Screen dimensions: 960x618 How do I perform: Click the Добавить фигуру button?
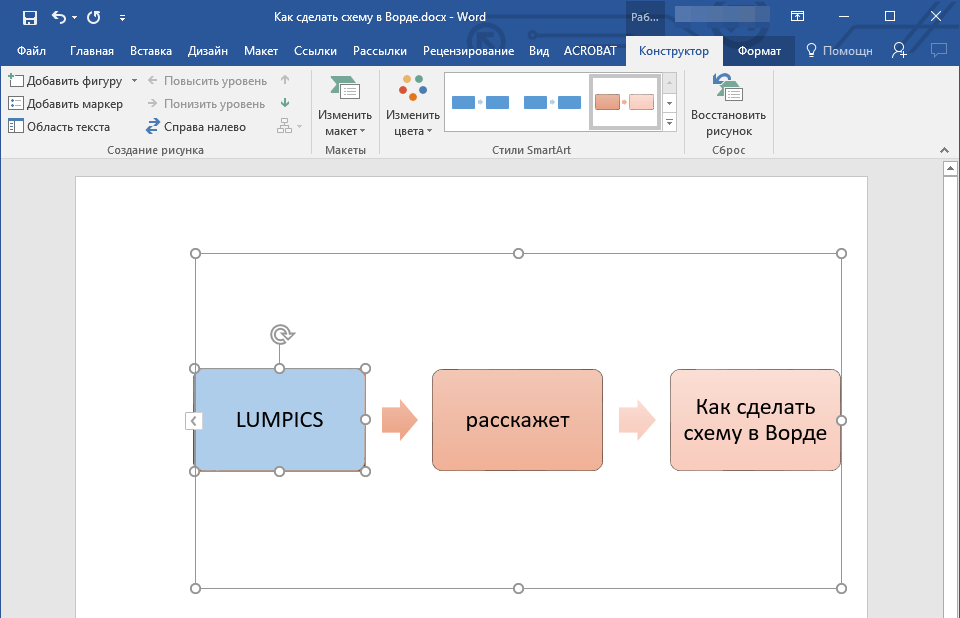[x=66, y=80]
